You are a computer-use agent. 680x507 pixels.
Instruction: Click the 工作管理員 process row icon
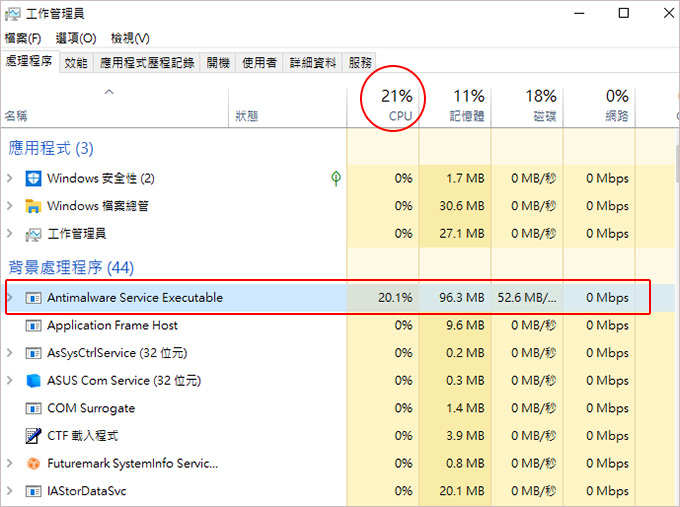click(x=33, y=234)
